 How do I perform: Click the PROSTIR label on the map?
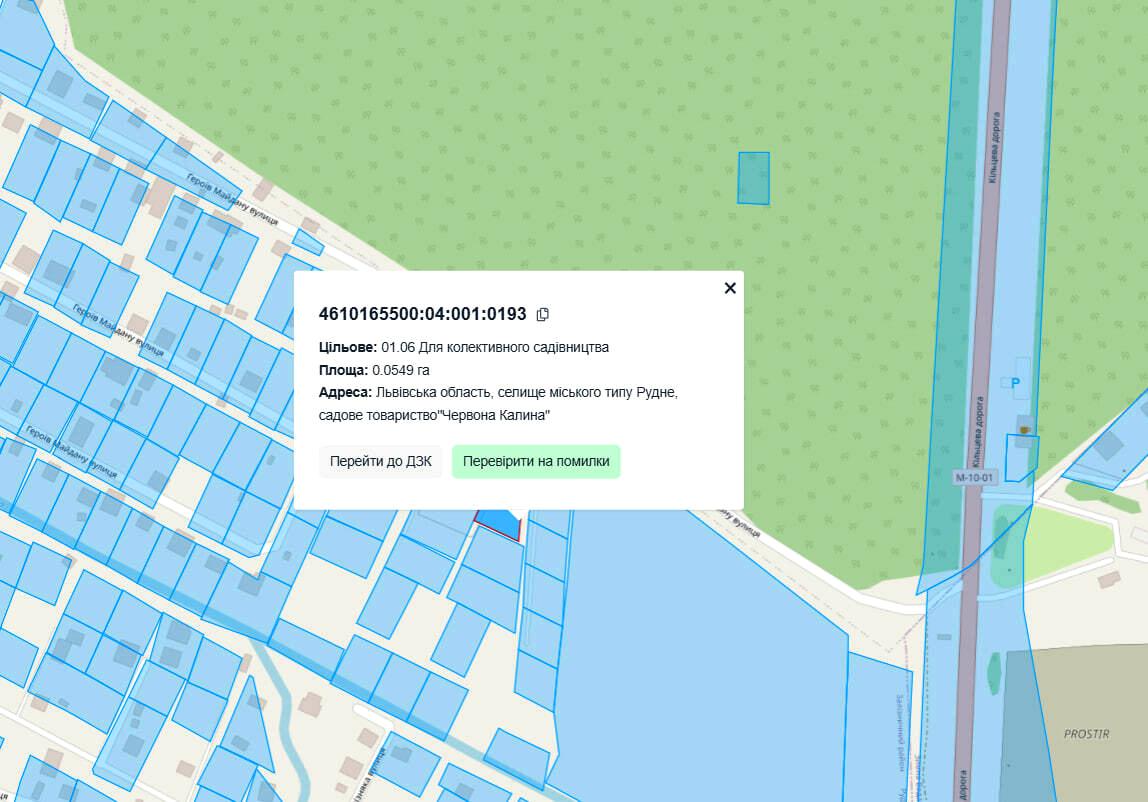1086,734
